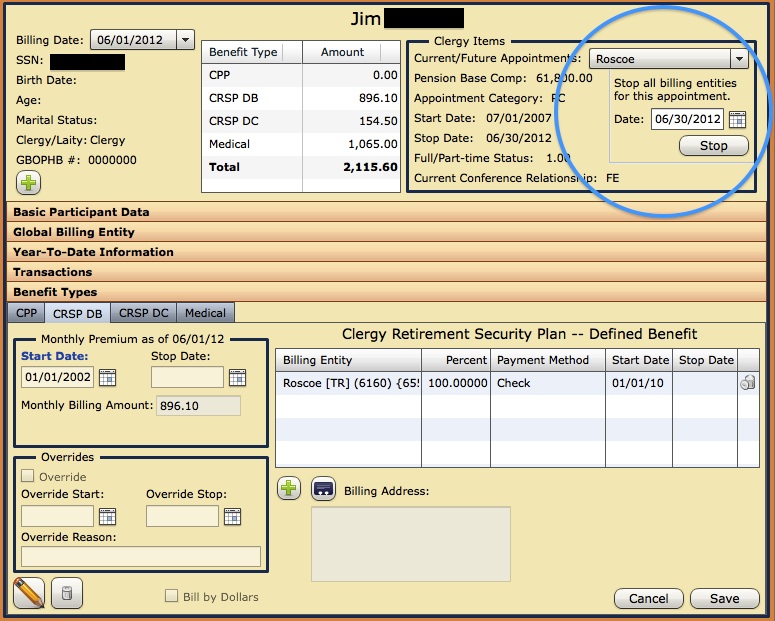Click the Benefit Type column header

[x=252, y=52]
